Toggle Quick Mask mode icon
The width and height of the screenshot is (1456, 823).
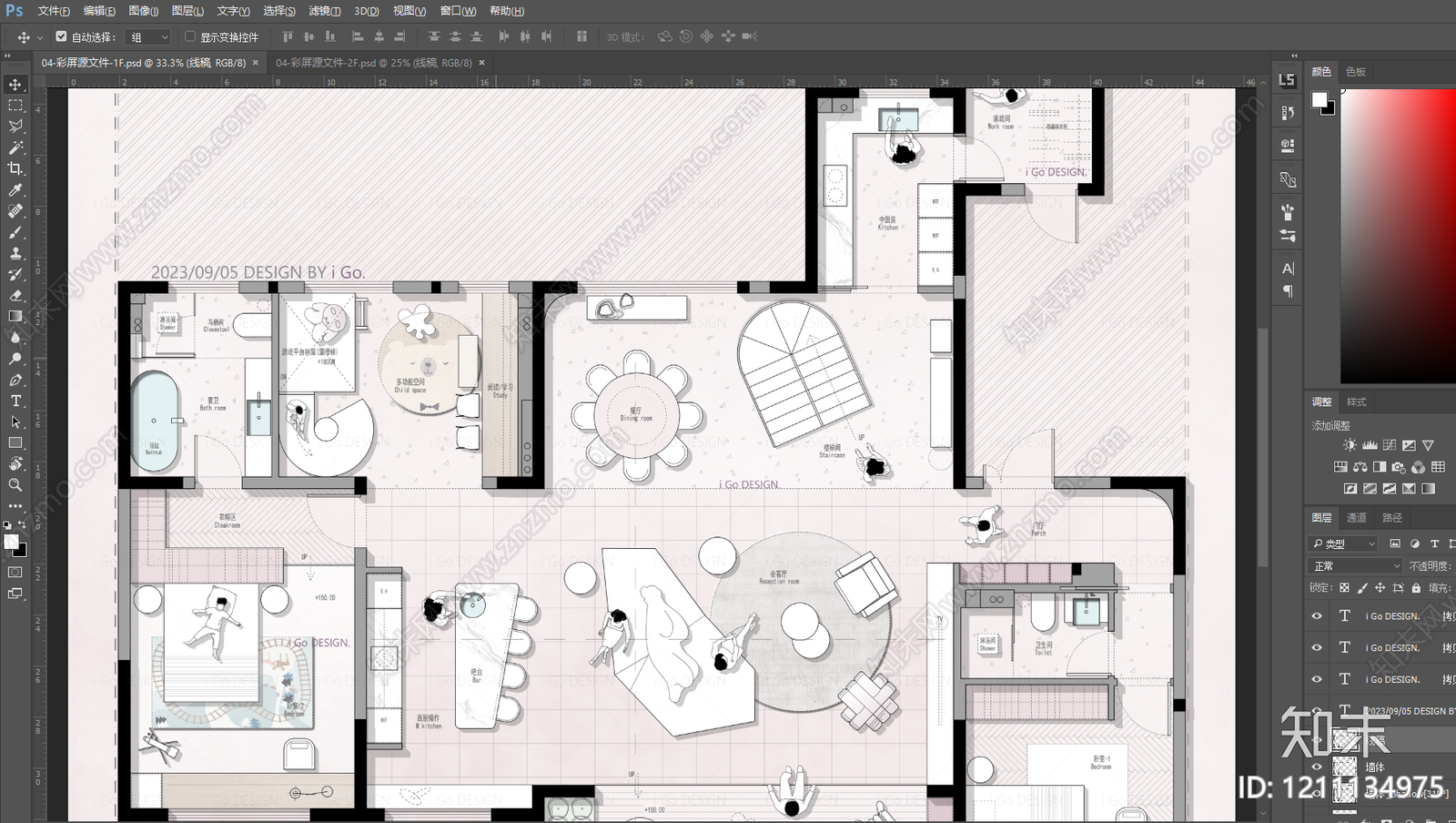click(15, 572)
